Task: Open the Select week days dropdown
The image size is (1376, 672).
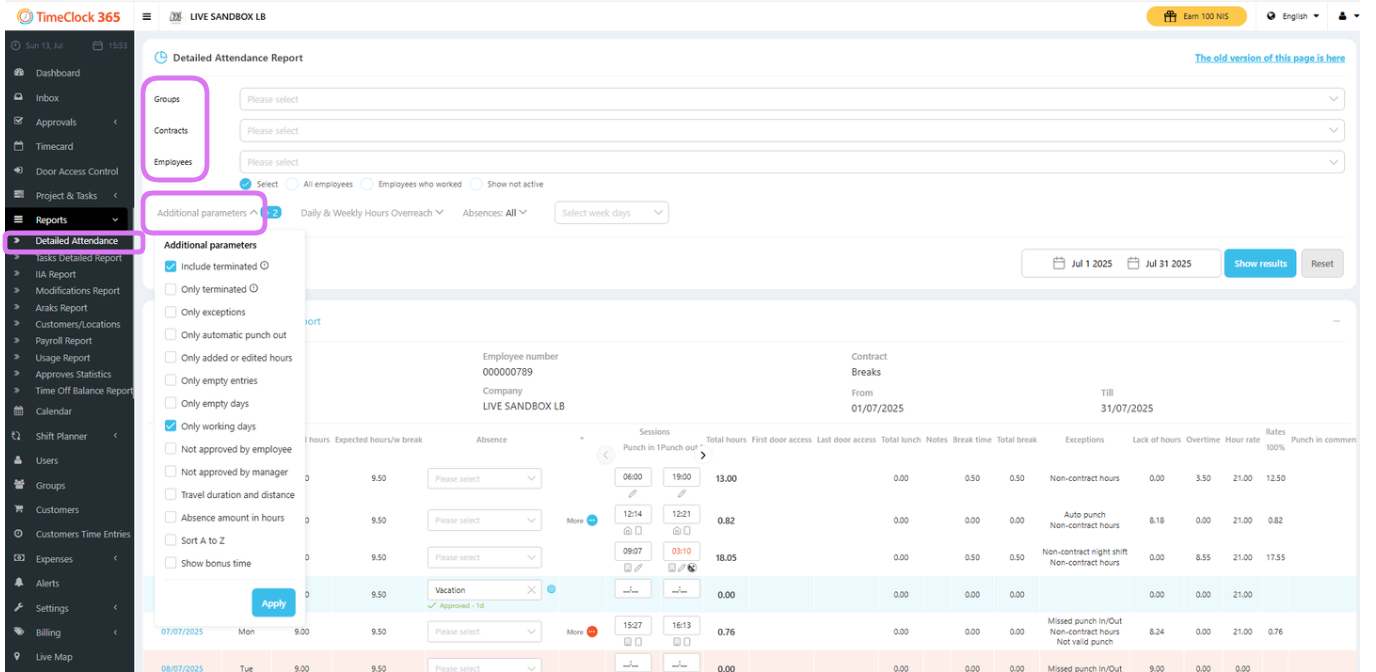Action: pos(611,213)
